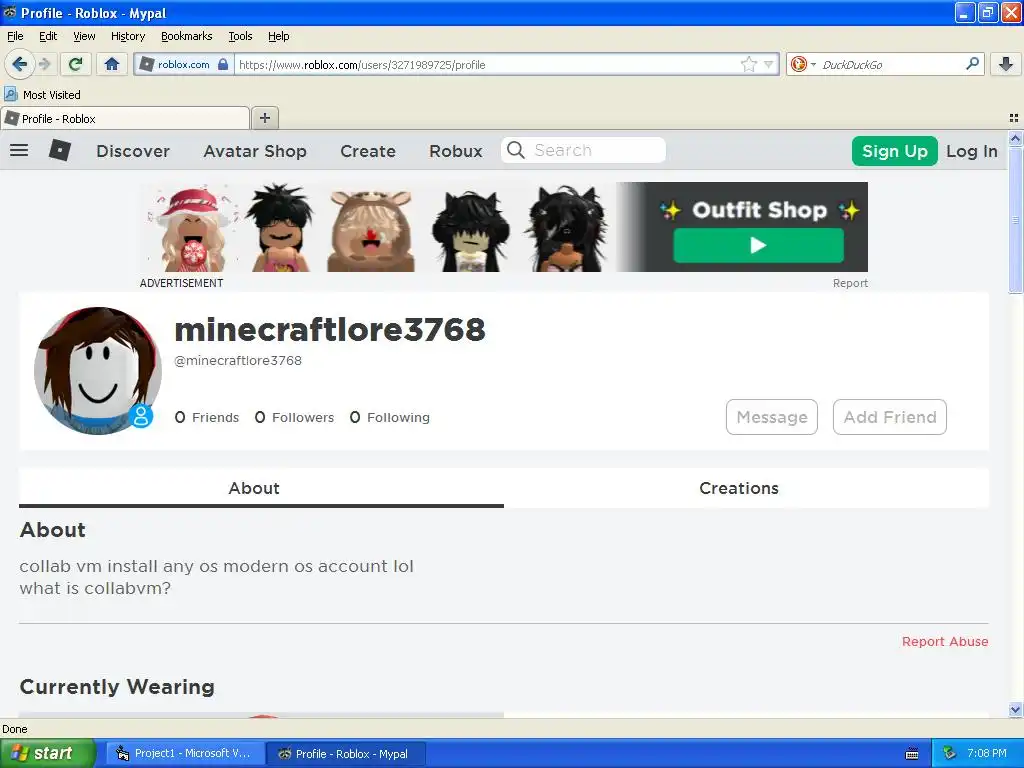Click the Outfit Shop green play button

[758, 246]
